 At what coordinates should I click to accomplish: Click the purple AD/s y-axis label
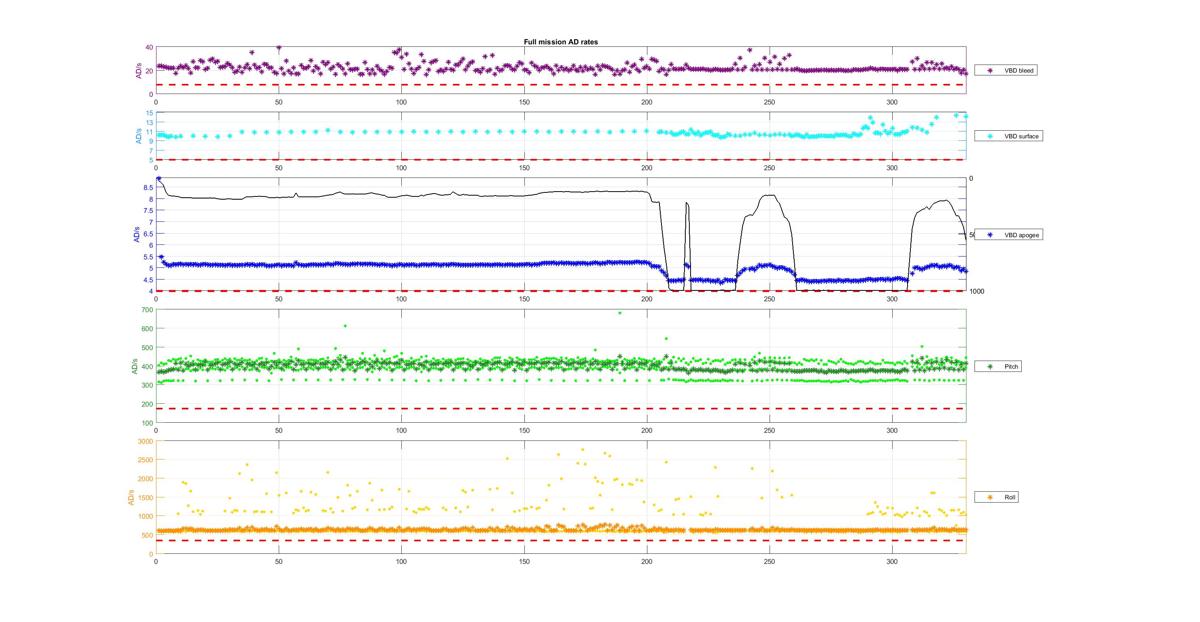(x=138, y=71)
